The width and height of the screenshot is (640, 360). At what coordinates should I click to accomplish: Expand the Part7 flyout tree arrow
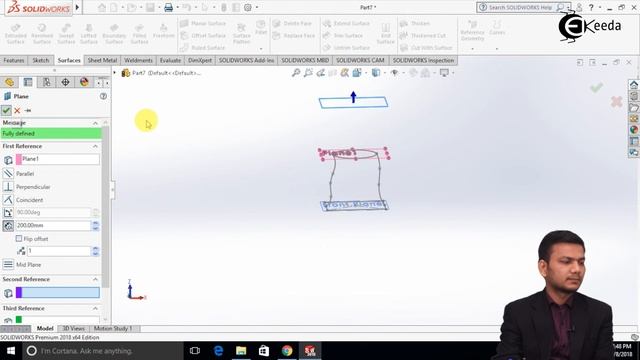[115, 73]
